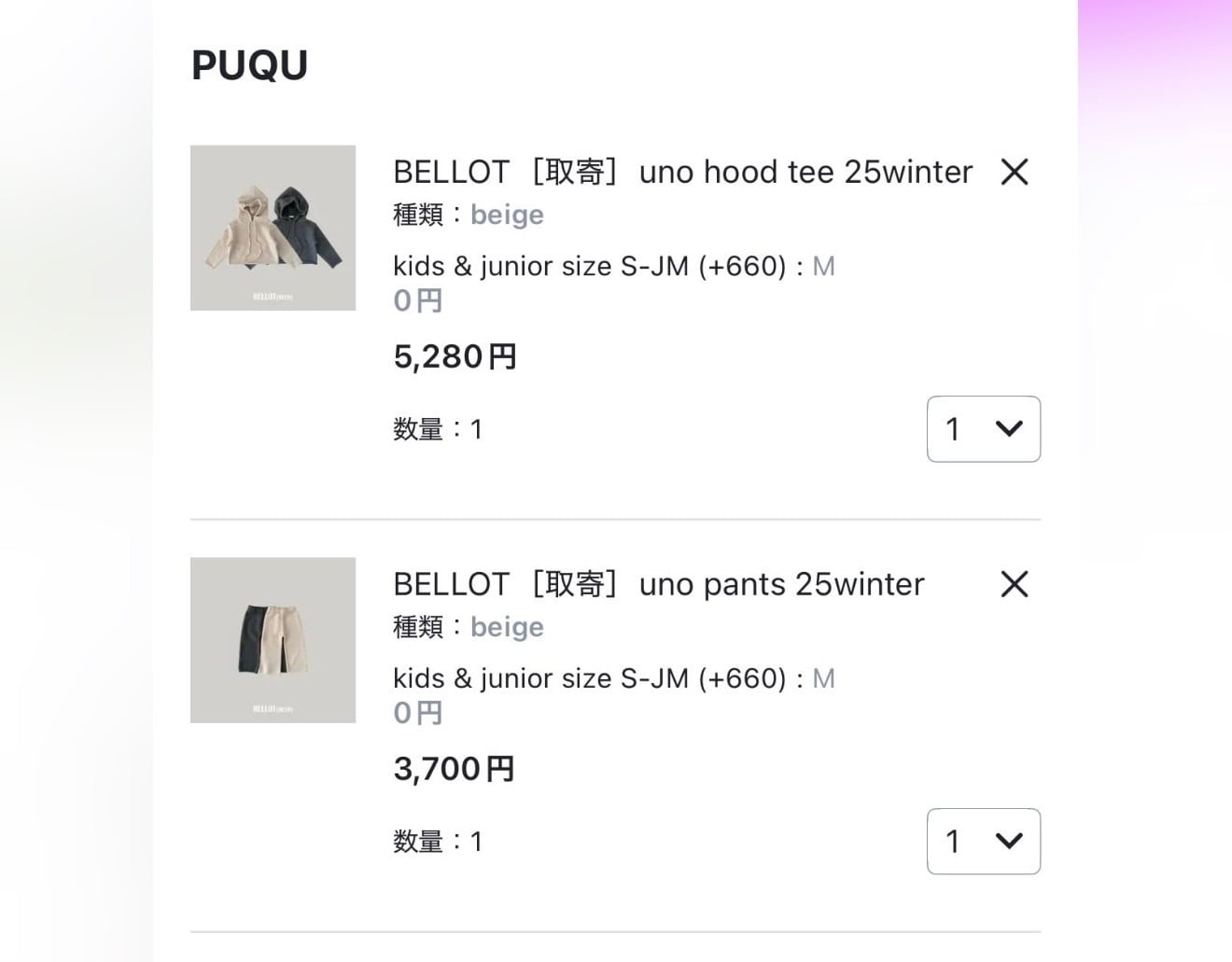
Task: Open quantity dropdown for uno hood tee
Action: click(x=983, y=429)
